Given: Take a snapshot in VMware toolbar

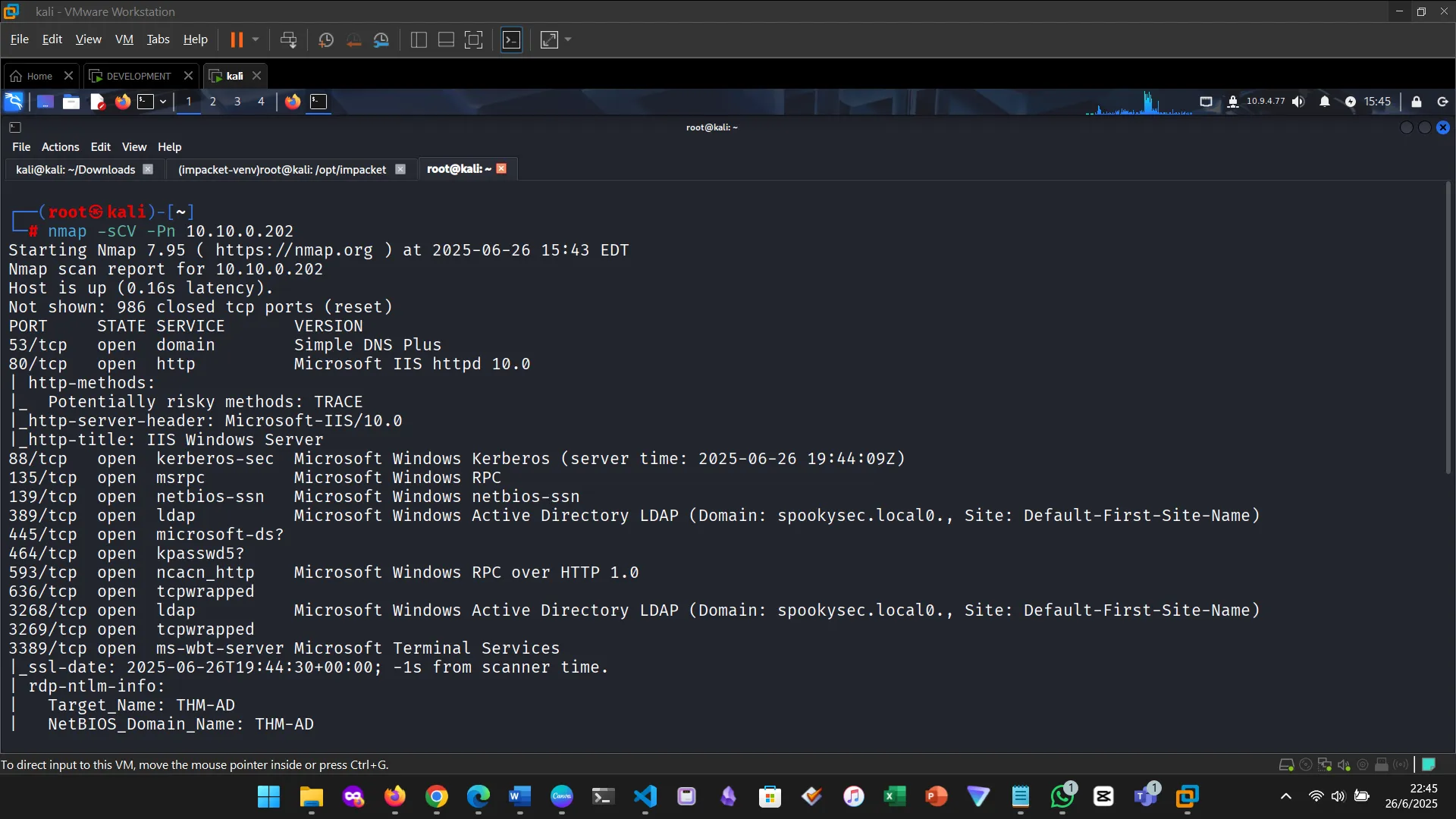Looking at the screenshot, I should (x=325, y=39).
